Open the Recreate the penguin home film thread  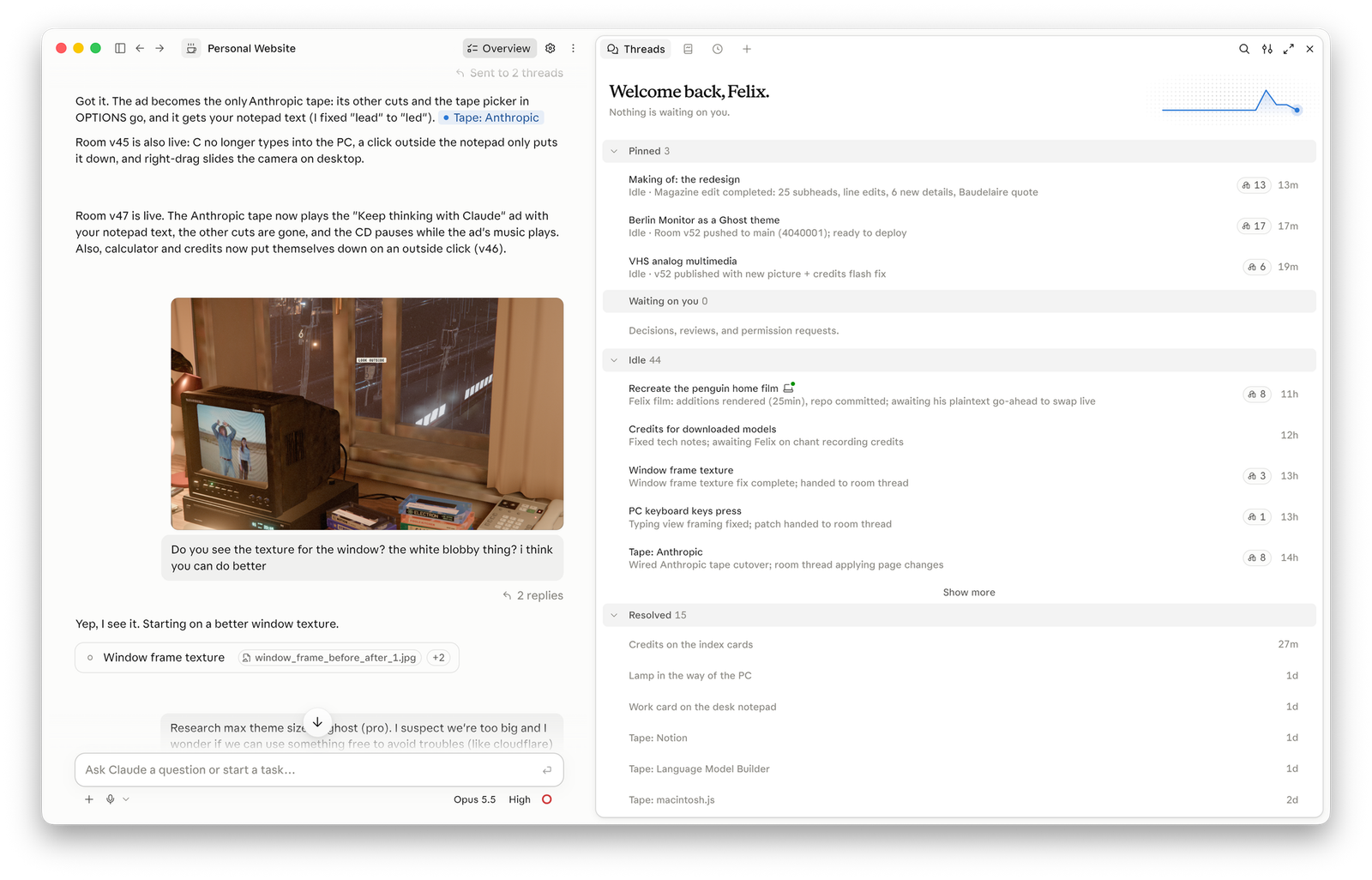(x=960, y=395)
